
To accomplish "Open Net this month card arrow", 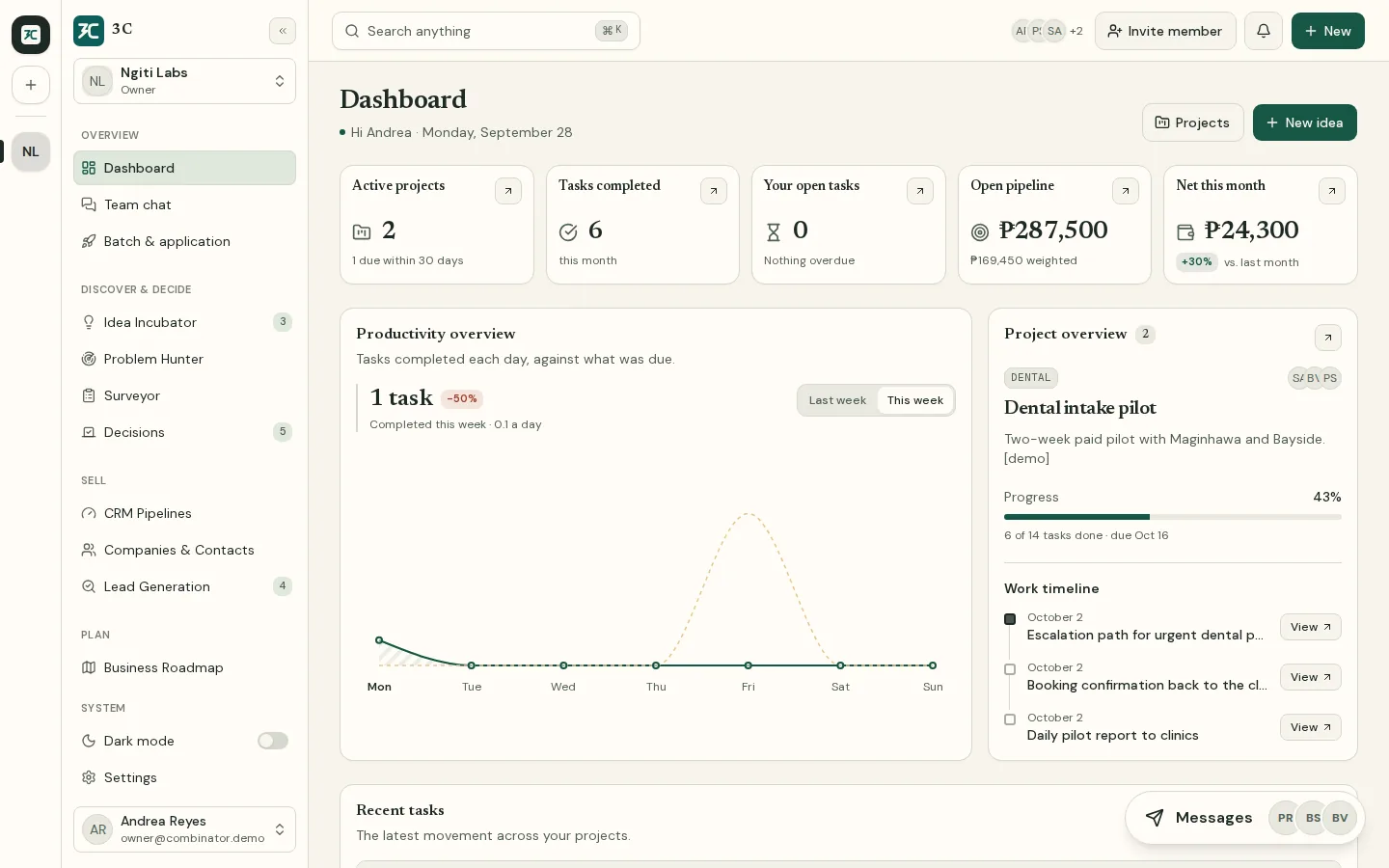I will click(x=1332, y=191).
